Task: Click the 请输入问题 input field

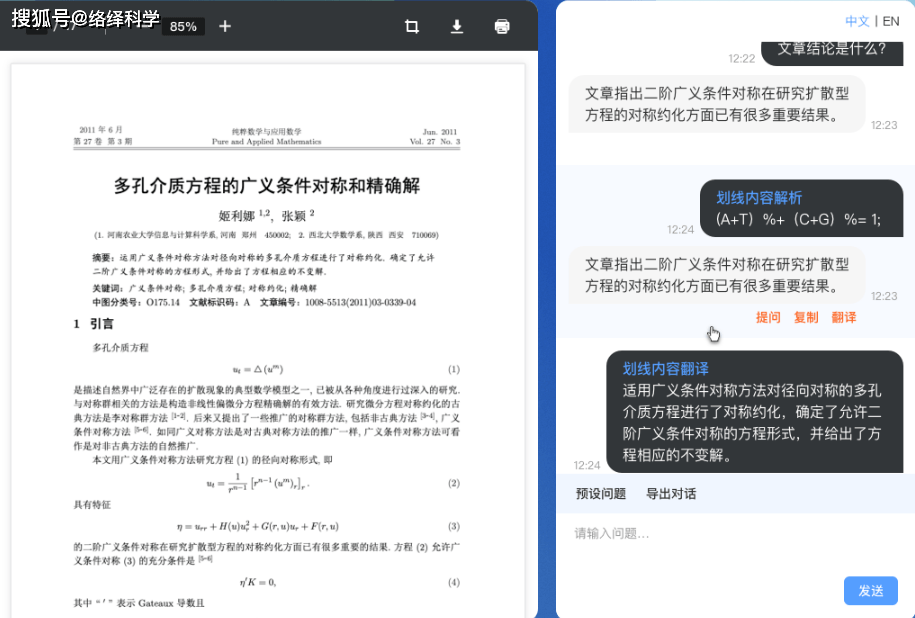Action: (x=700, y=533)
